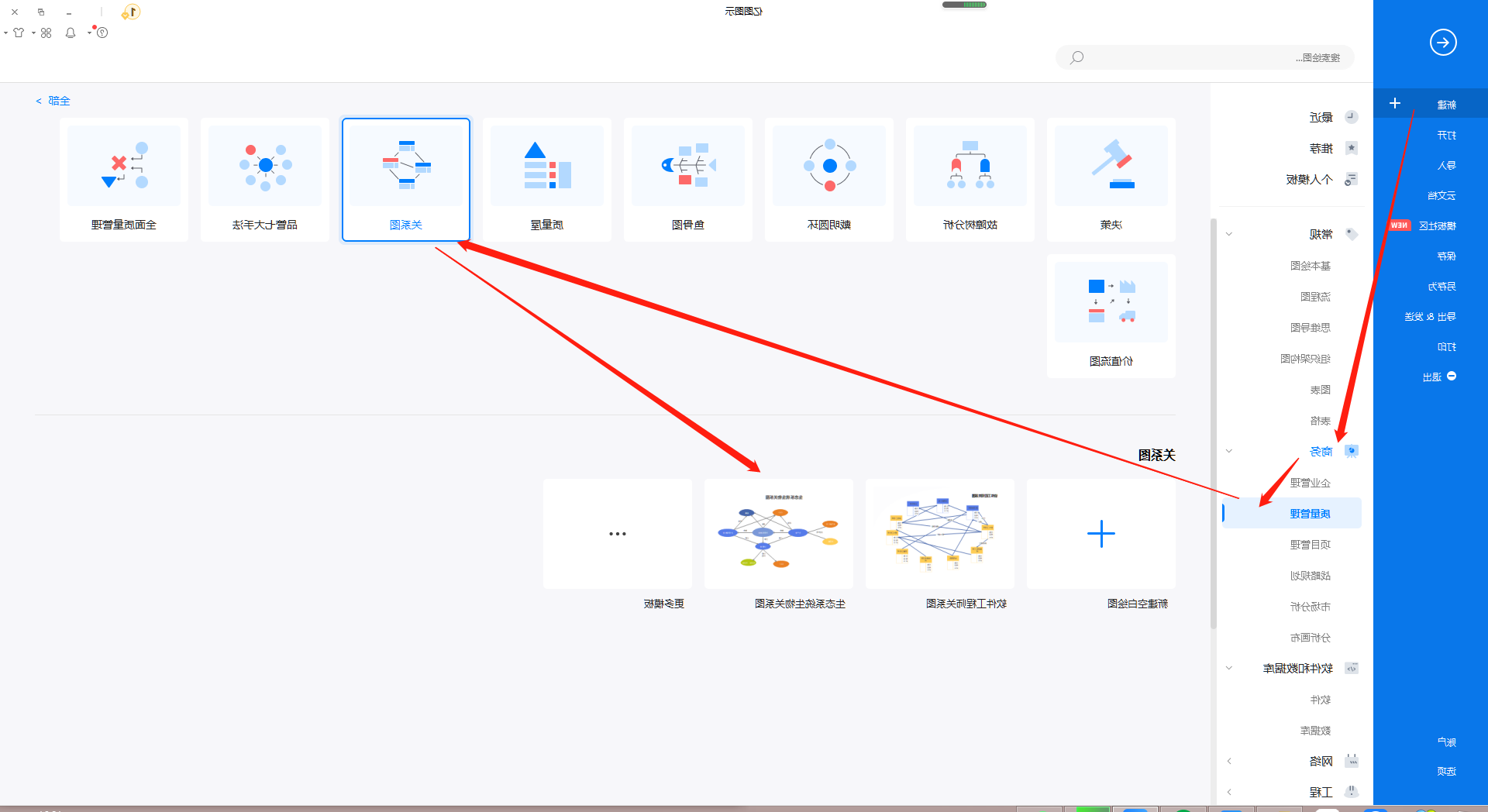Click the 退出 exit minus icon
Image resolution: width=1488 pixels, height=812 pixels.
(1452, 377)
